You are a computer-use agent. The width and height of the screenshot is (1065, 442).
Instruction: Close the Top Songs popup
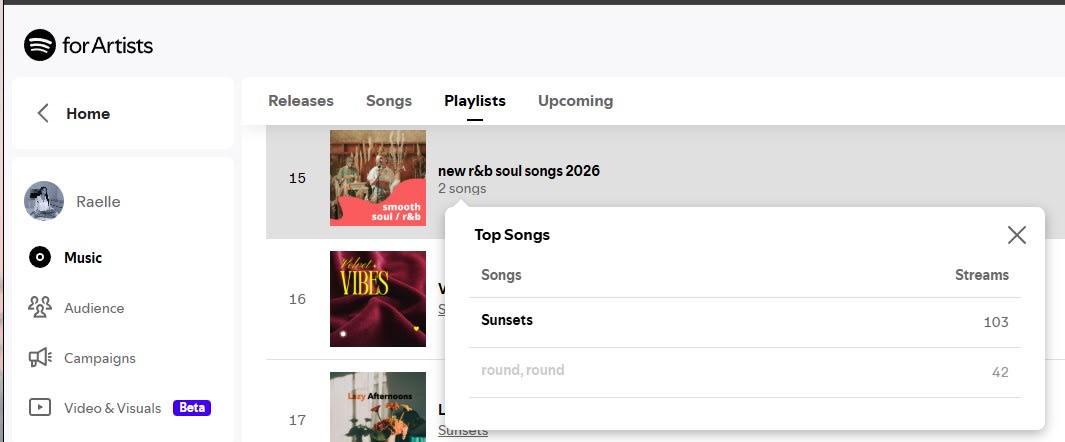point(1017,235)
